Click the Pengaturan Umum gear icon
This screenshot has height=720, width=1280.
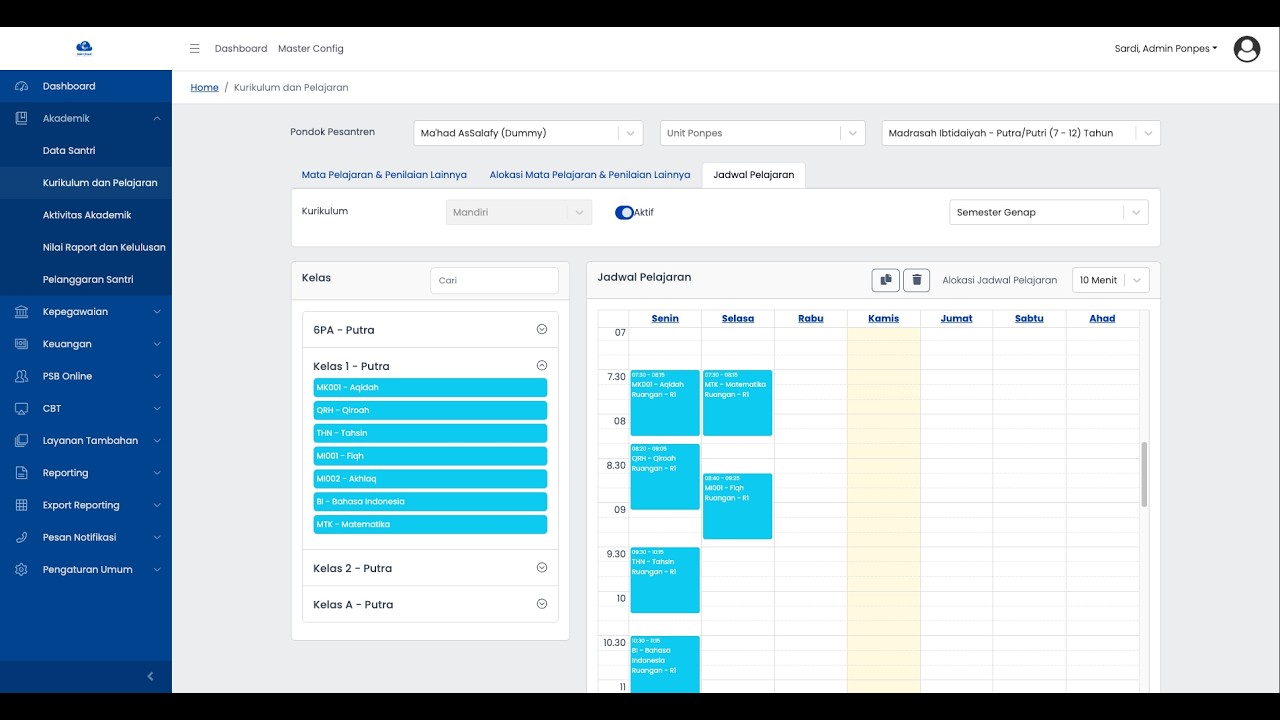point(22,570)
